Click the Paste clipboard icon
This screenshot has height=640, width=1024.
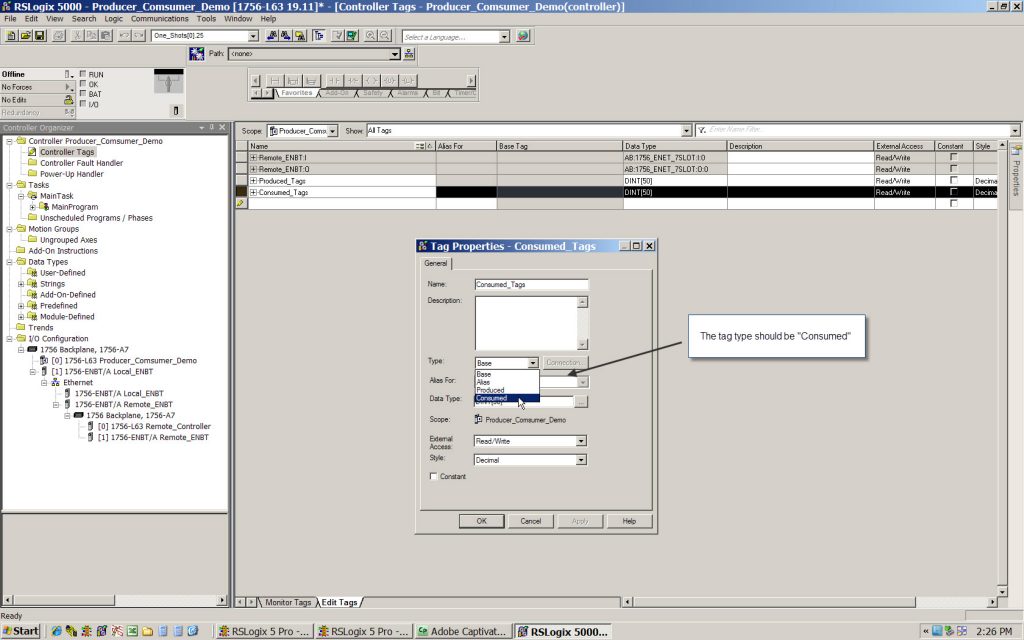[106, 36]
